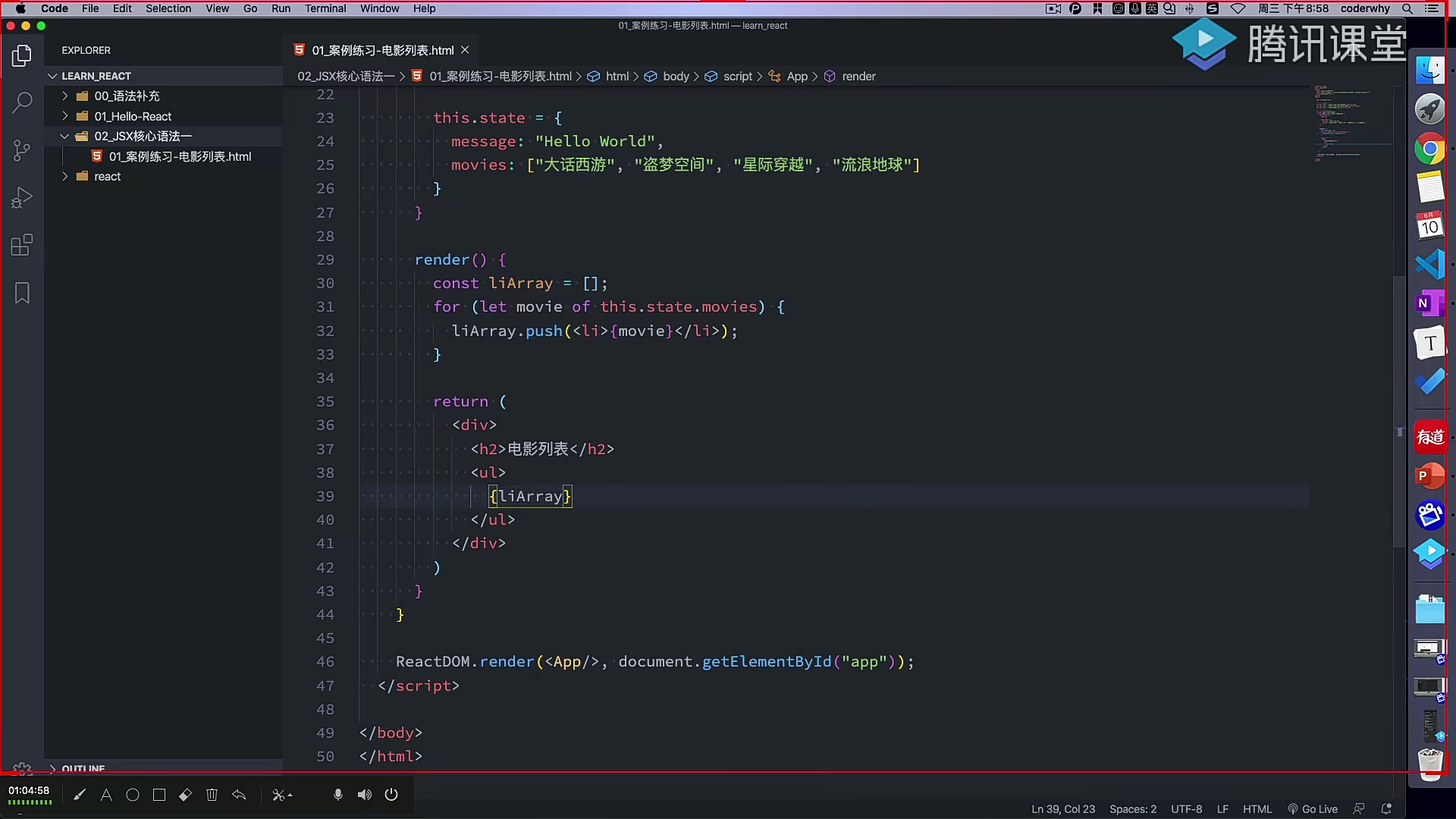Open the Run and Debug view
The width and height of the screenshot is (1456, 819).
[x=22, y=198]
